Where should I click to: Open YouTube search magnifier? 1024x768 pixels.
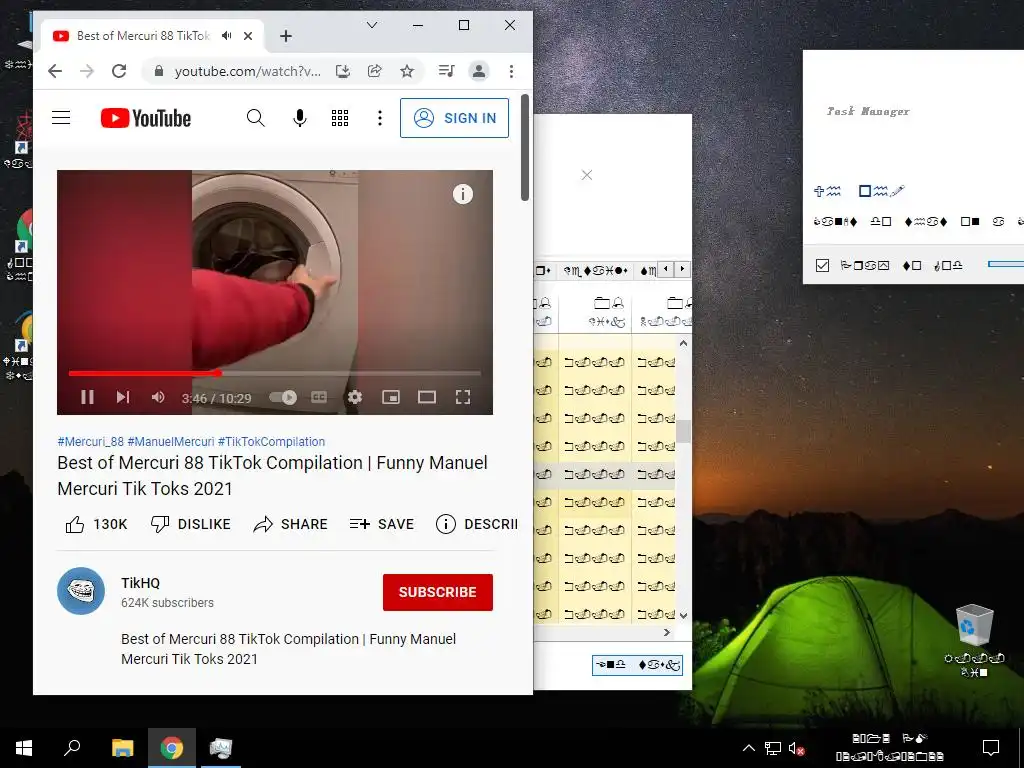(x=255, y=118)
